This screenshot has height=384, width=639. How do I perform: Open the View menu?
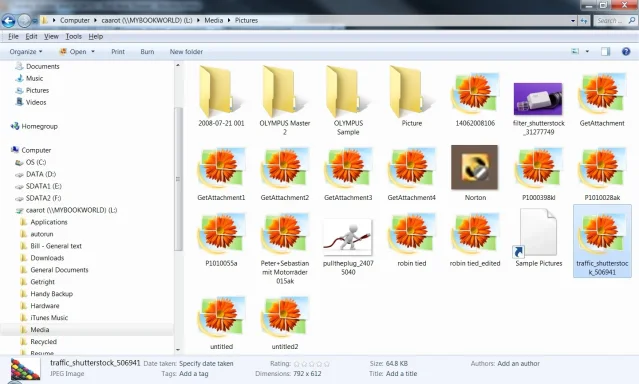click(51, 36)
